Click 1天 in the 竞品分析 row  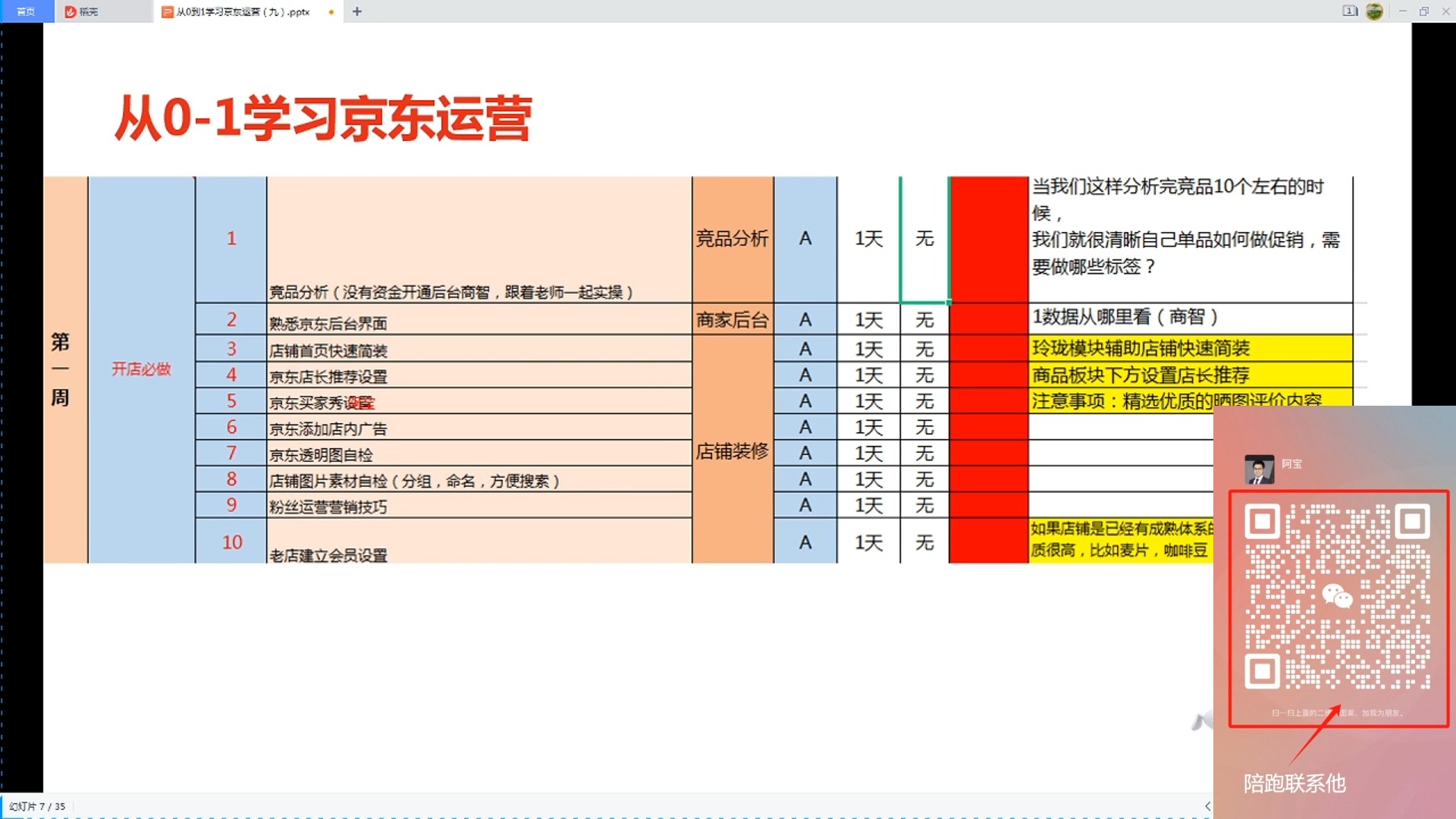(x=869, y=240)
